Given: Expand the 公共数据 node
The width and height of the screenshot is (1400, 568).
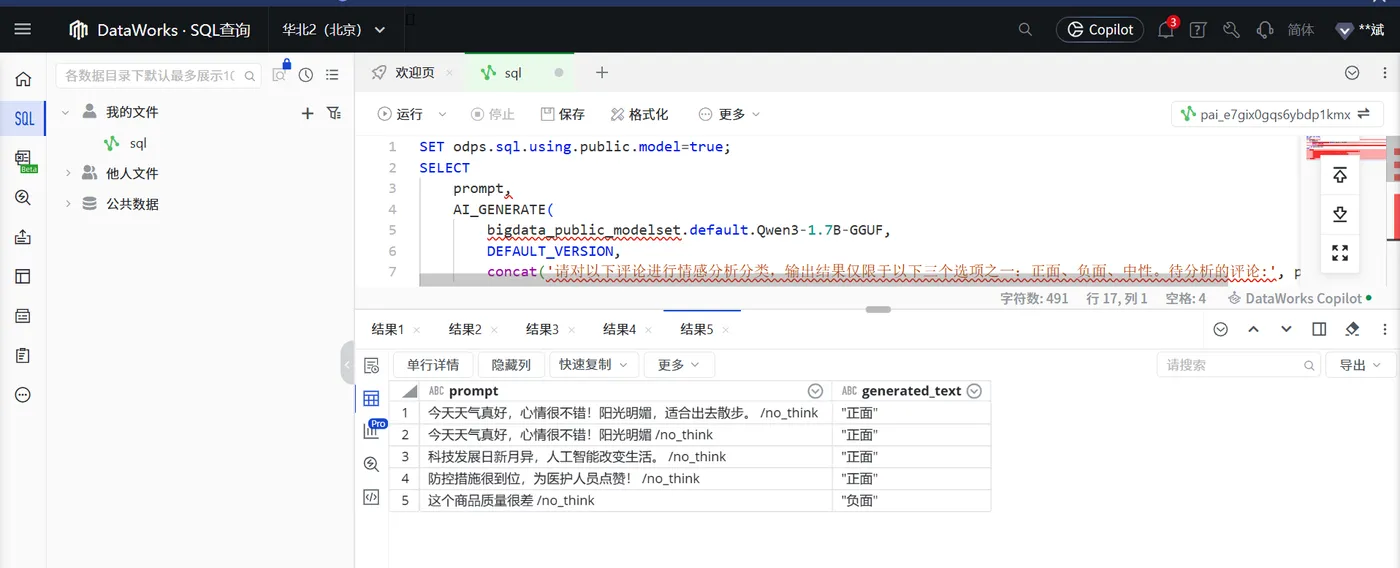Looking at the screenshot, I should [68, 204].
